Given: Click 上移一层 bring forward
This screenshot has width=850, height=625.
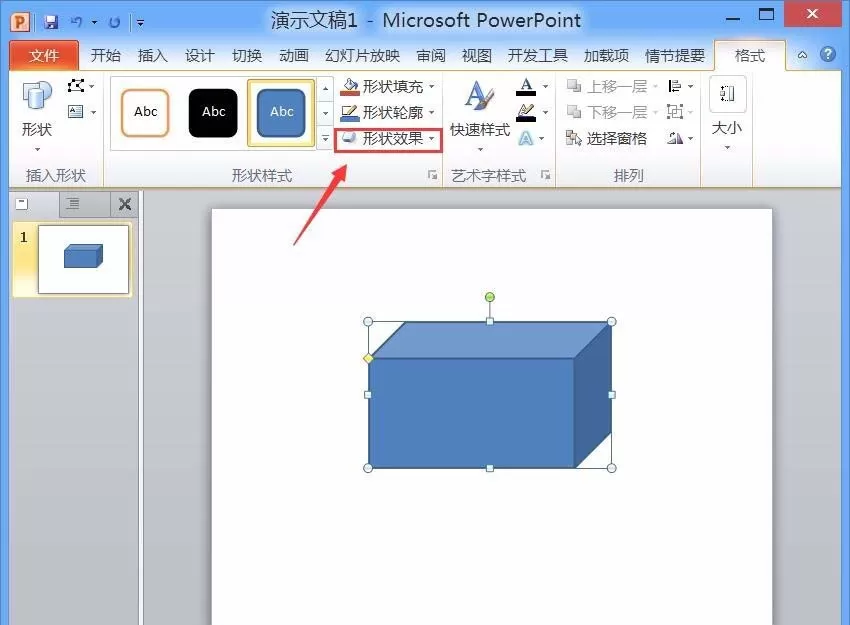Looking at the screenshot, I should pyautogui.click(x=607, y=86).
